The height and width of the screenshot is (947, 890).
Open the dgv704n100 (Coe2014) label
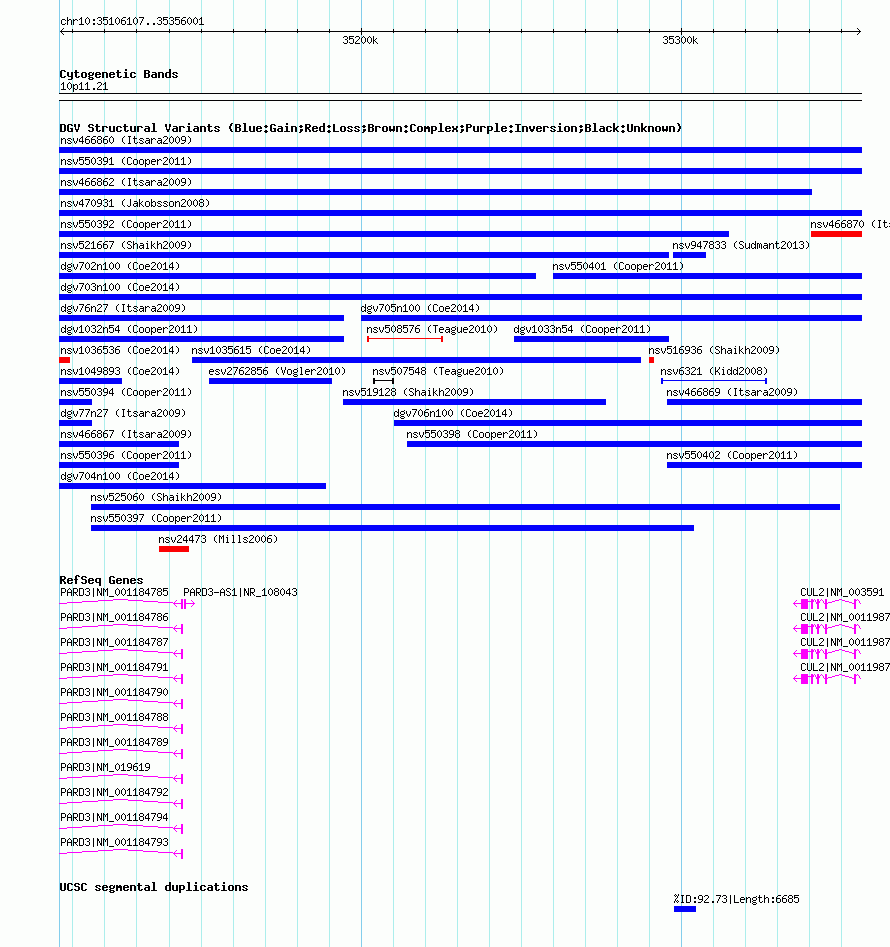pyautogui.click(x=120, y=477)
